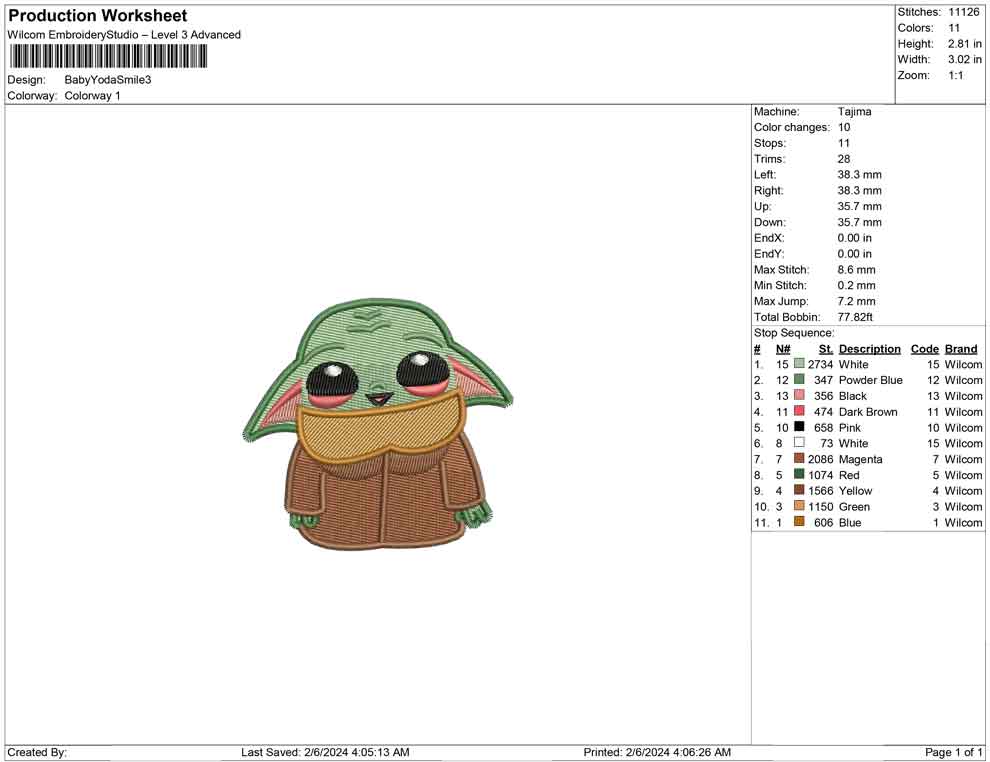Click the Description column header
The image size is (990, 762).
(x=869, y=349)
